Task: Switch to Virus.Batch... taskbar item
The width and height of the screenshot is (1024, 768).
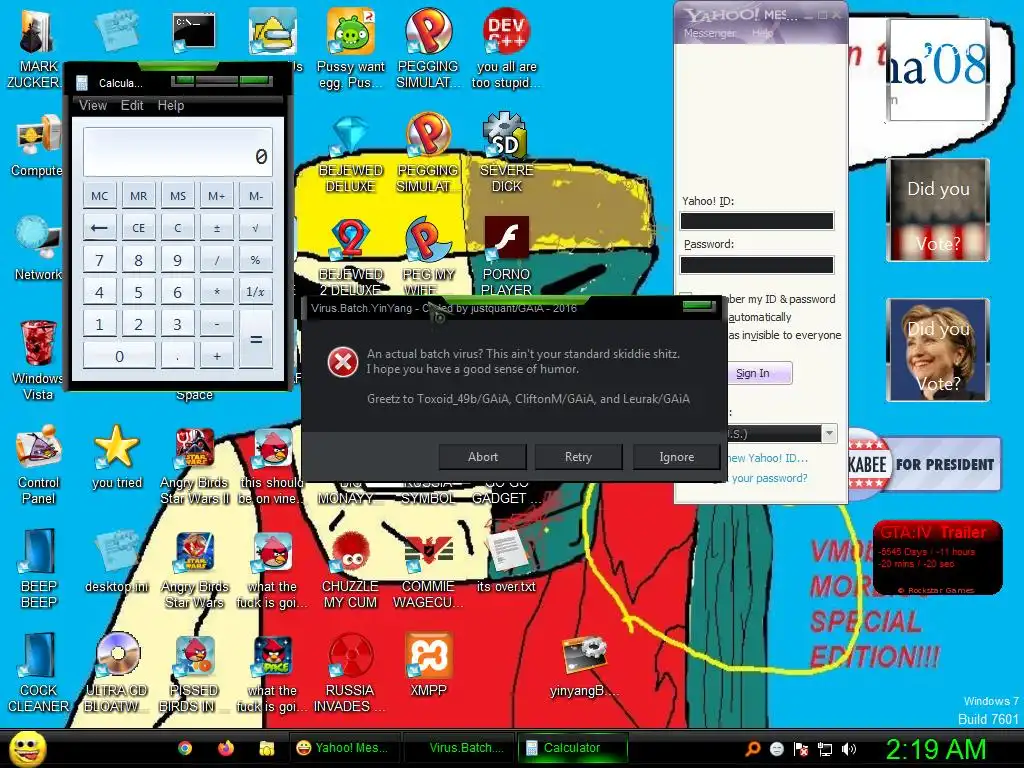Action: 459,748
